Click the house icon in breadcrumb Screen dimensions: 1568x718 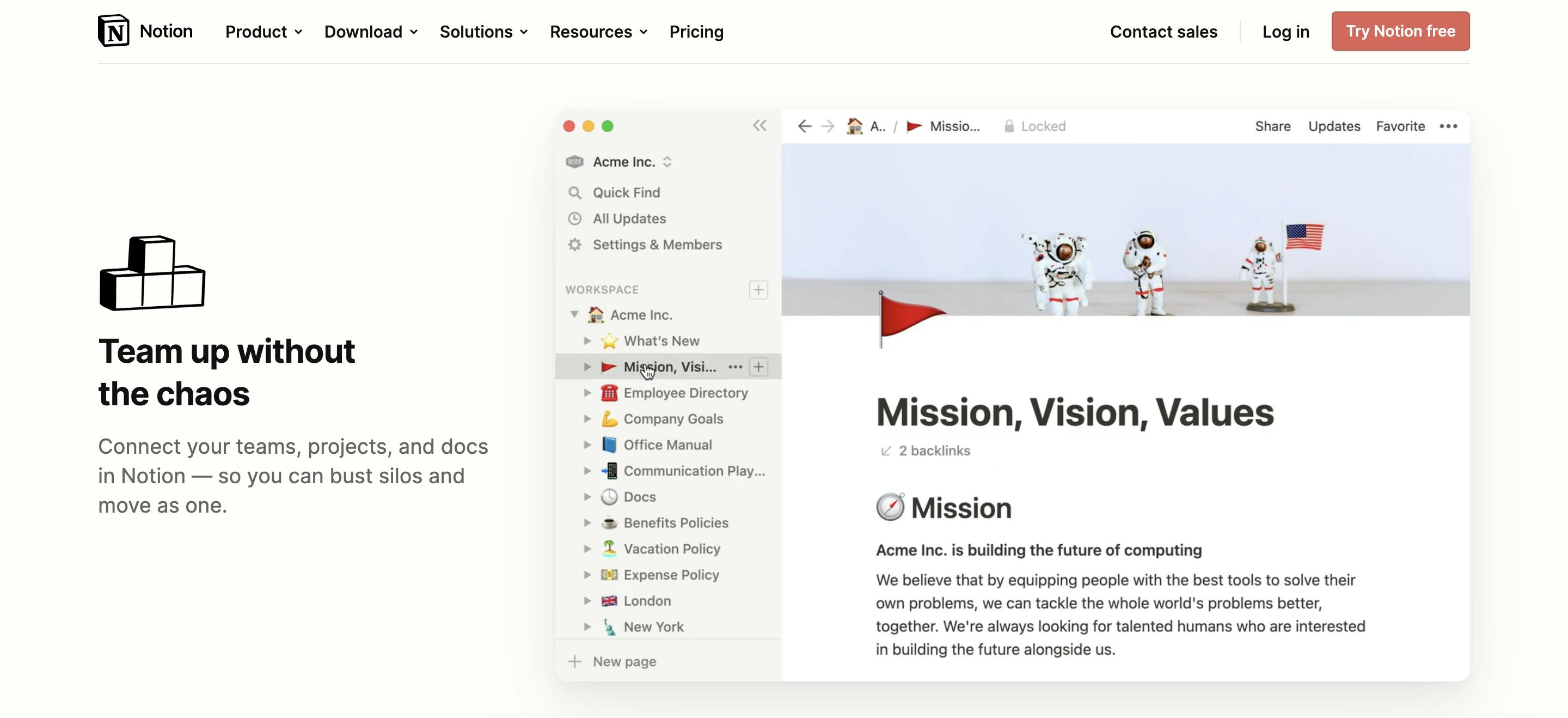tap(855, 126)
